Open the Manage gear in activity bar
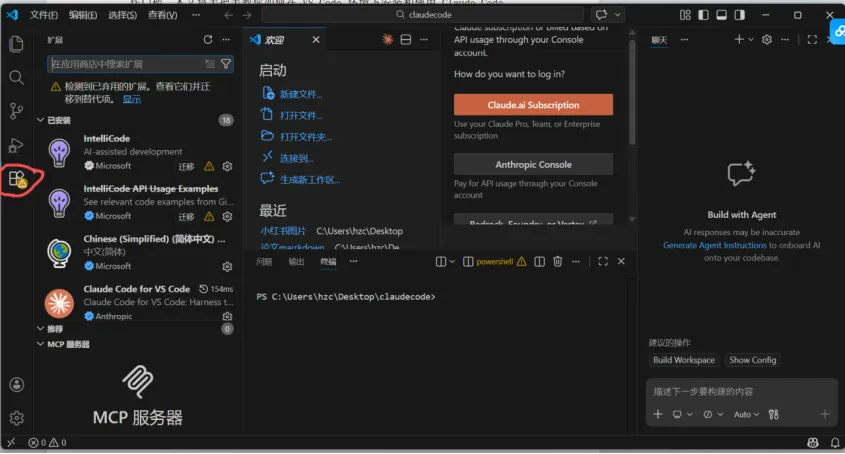845x454 pixels. point(17,418)
